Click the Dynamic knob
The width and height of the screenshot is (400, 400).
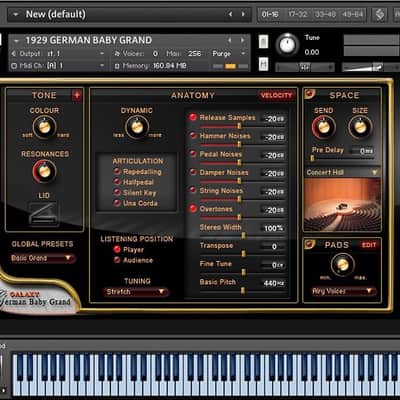coord(137,127)
